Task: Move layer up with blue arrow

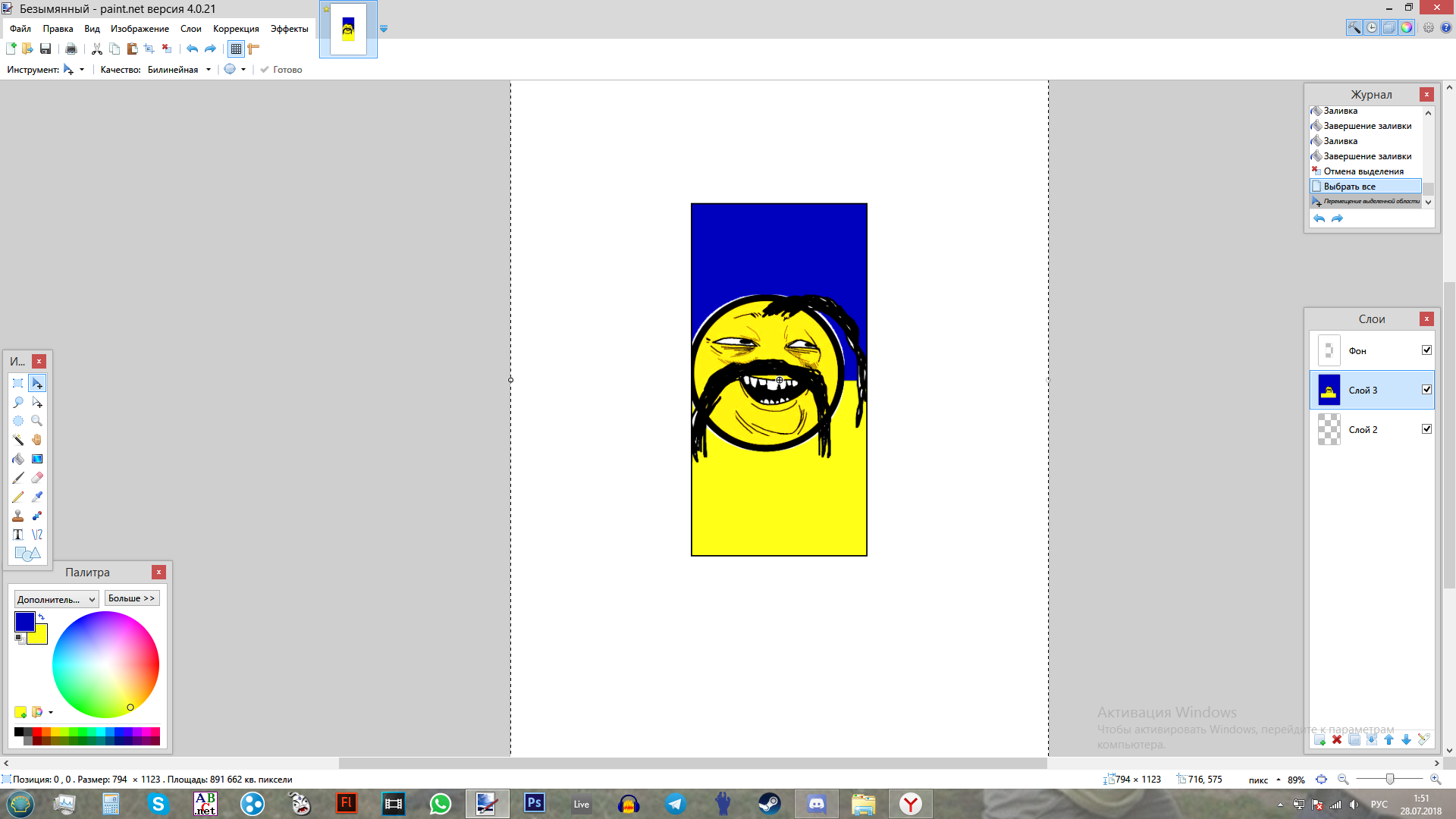Action: click(1389, 739)
